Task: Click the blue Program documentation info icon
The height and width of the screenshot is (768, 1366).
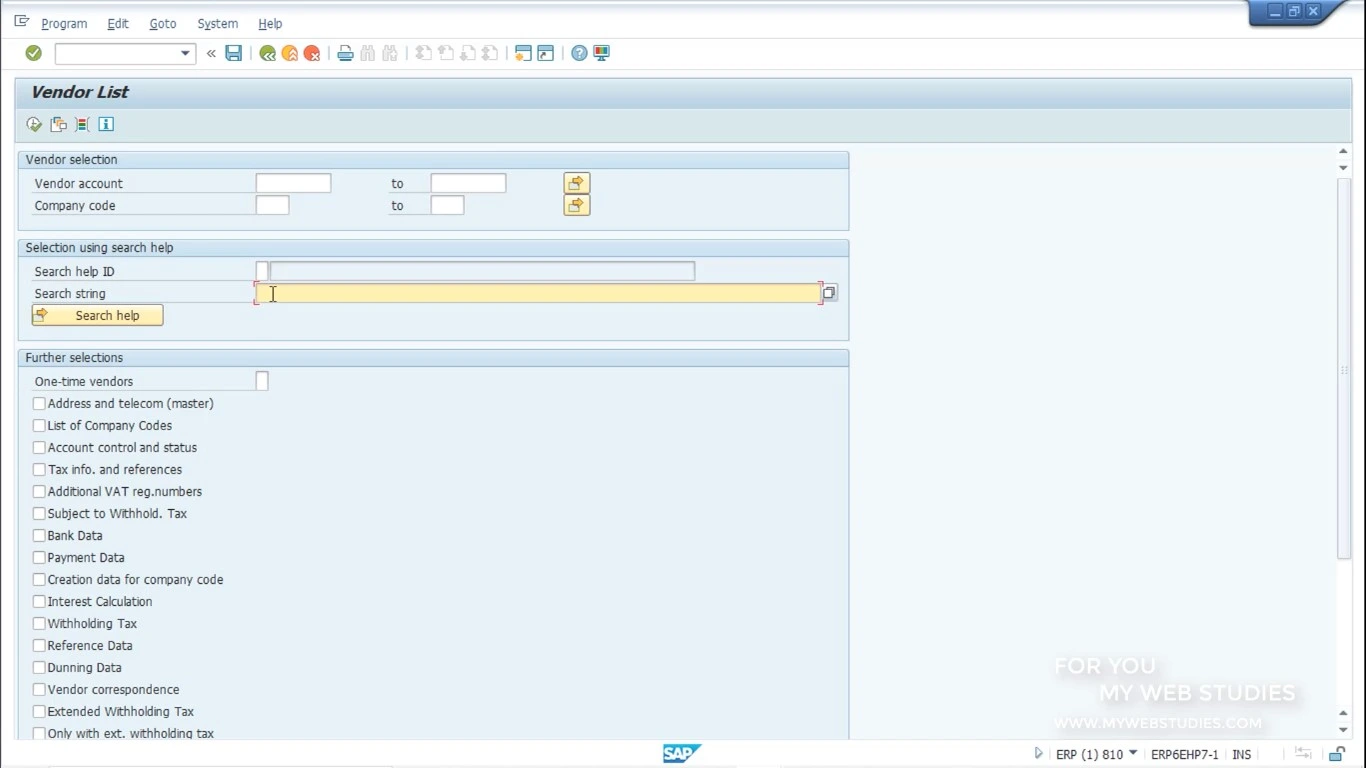Action: (106, 124)
